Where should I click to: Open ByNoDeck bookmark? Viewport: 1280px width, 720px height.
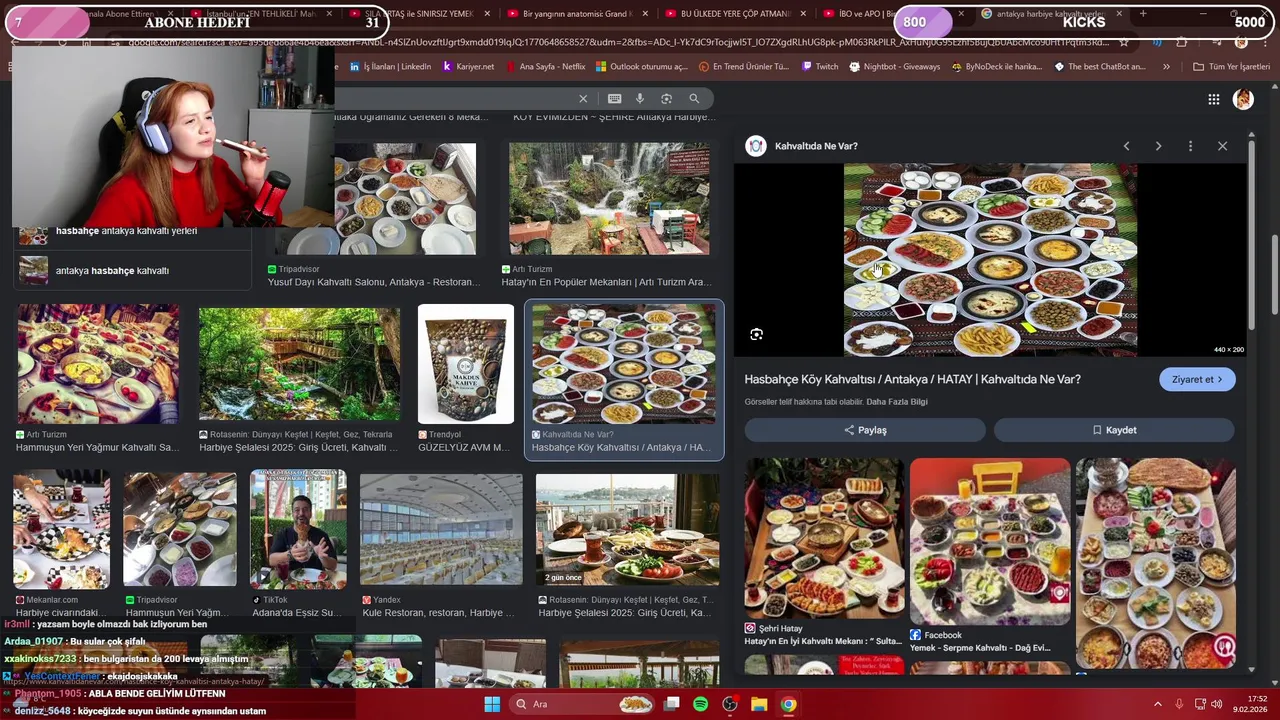[x=996, y=67]
